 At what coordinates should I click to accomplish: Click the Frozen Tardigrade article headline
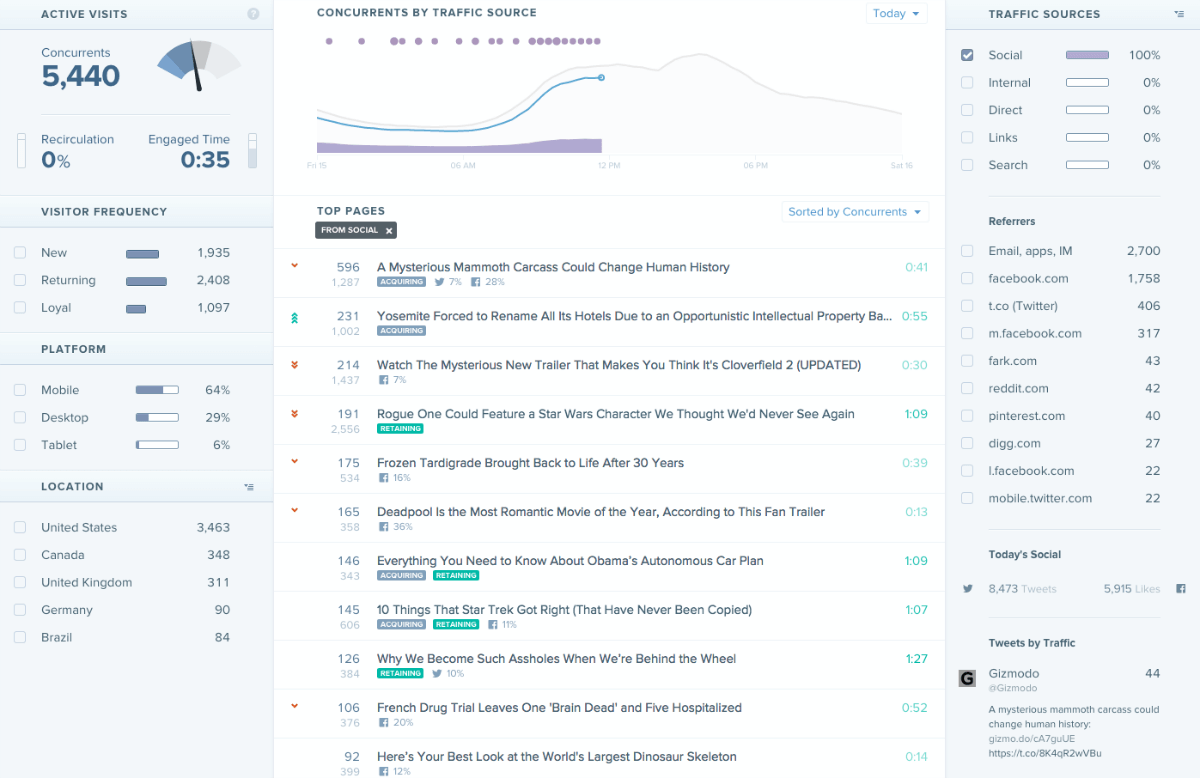pos(530,462)
